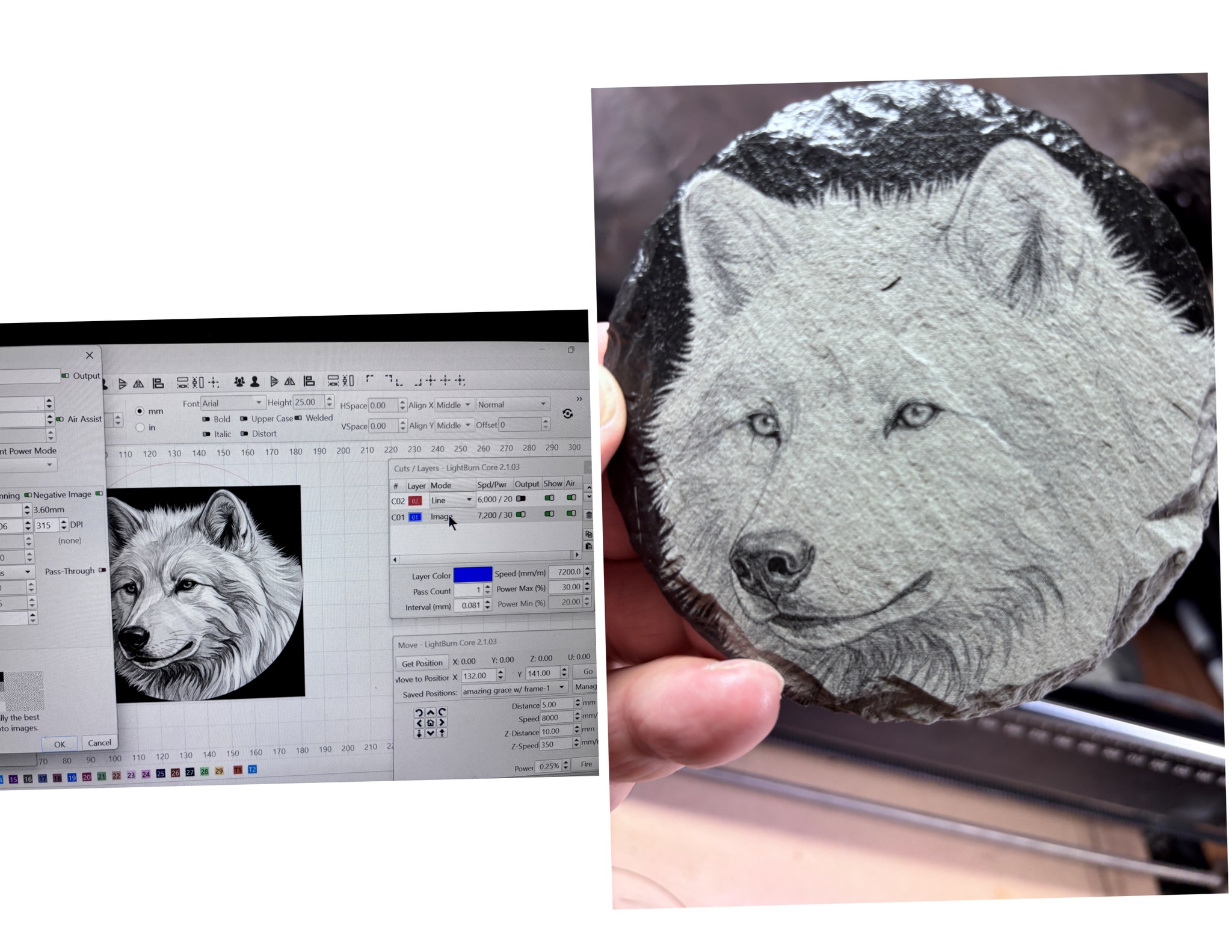This screenshot has height=952, width=1232.
Task: Toggle the Bold text switch
Action: click(x=206, y=419)
